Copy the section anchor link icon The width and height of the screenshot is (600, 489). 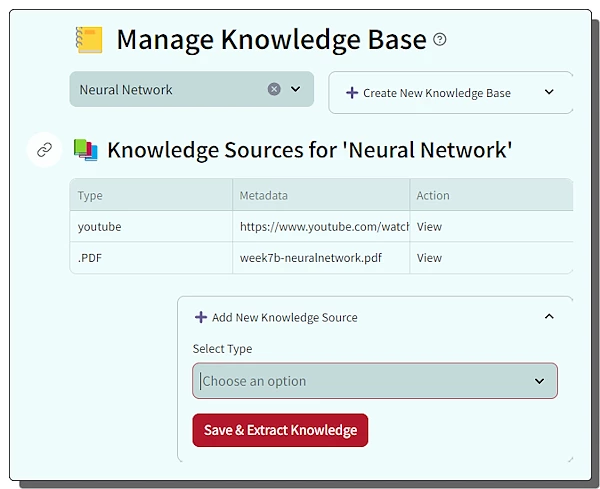point(44,150)
